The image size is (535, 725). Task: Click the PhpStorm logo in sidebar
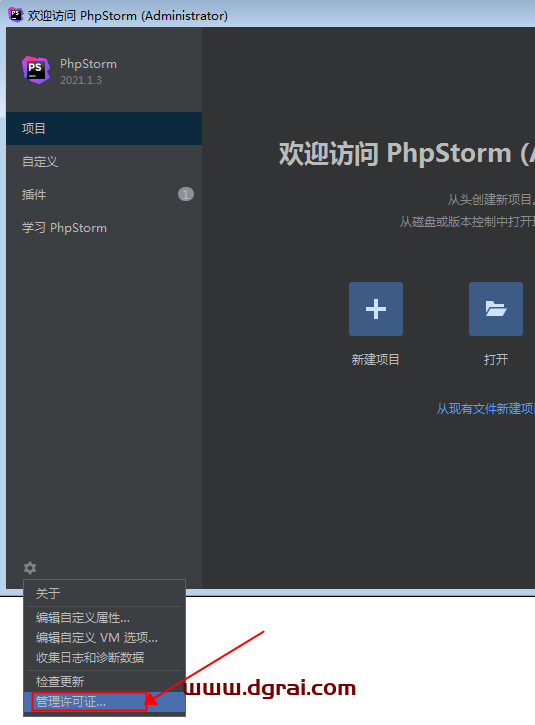(36, 70)
